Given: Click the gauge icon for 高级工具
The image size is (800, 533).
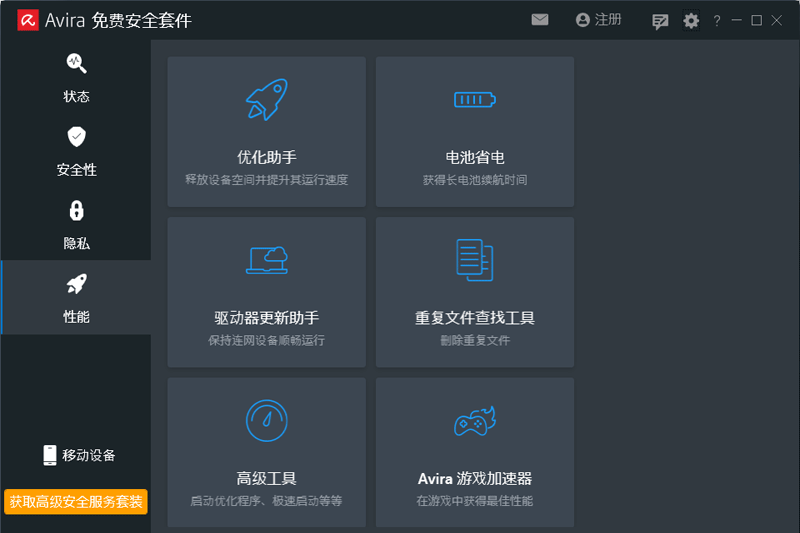Looking at the screenshot, I should pos(266,420).
